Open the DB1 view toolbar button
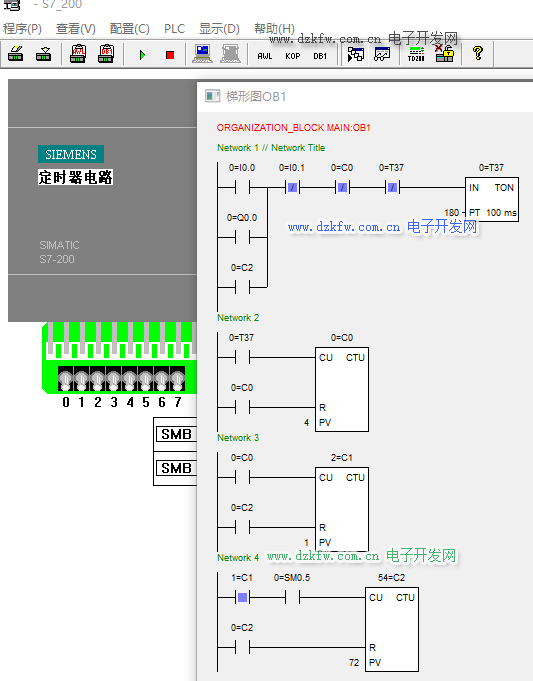Image resolution: width=533 pixels, height=681 pixels. [320, 56]
